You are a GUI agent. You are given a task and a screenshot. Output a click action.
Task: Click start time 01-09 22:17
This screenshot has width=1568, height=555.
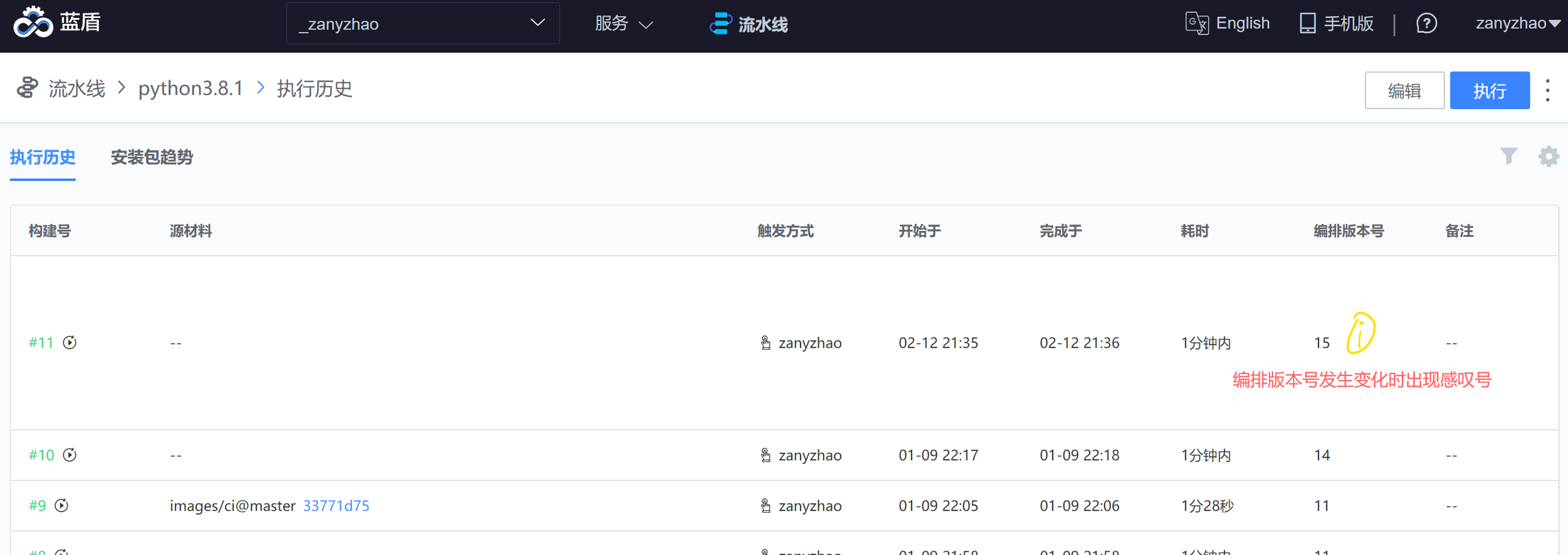pos(938,455)
